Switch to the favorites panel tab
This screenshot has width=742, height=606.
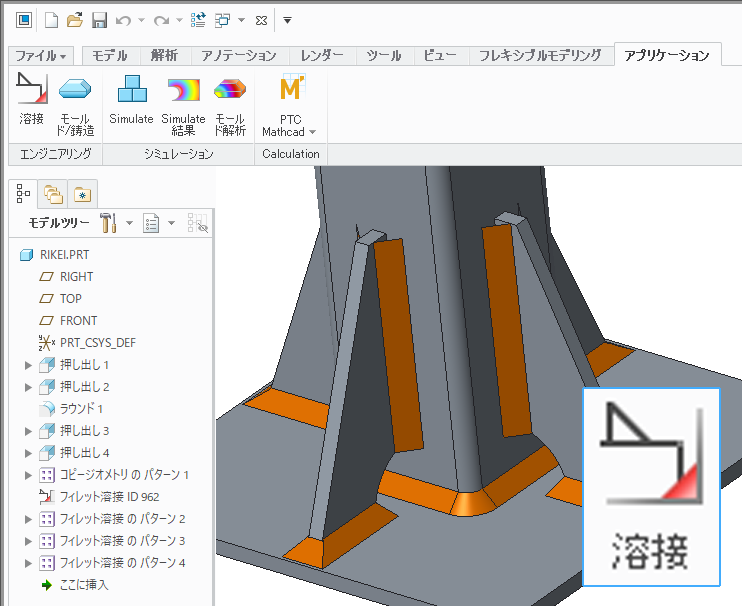[x=82, y=193]
